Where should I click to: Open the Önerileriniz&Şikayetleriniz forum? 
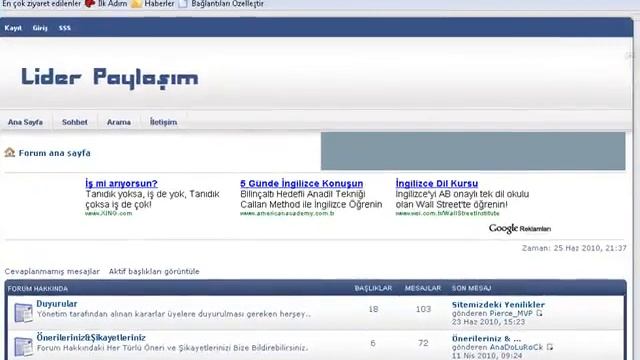(x=91, y=338)
